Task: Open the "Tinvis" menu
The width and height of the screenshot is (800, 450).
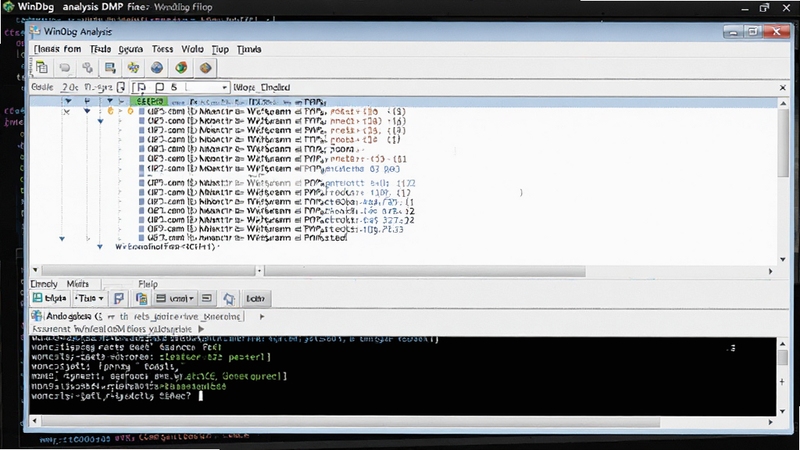Action: coord(249,49)
